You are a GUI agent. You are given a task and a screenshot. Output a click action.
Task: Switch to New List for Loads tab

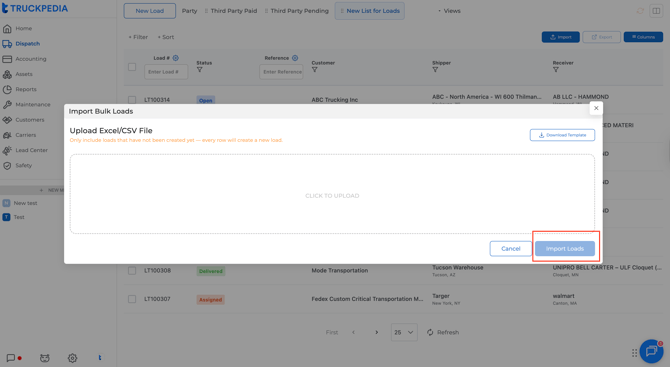tap(370, 11)
